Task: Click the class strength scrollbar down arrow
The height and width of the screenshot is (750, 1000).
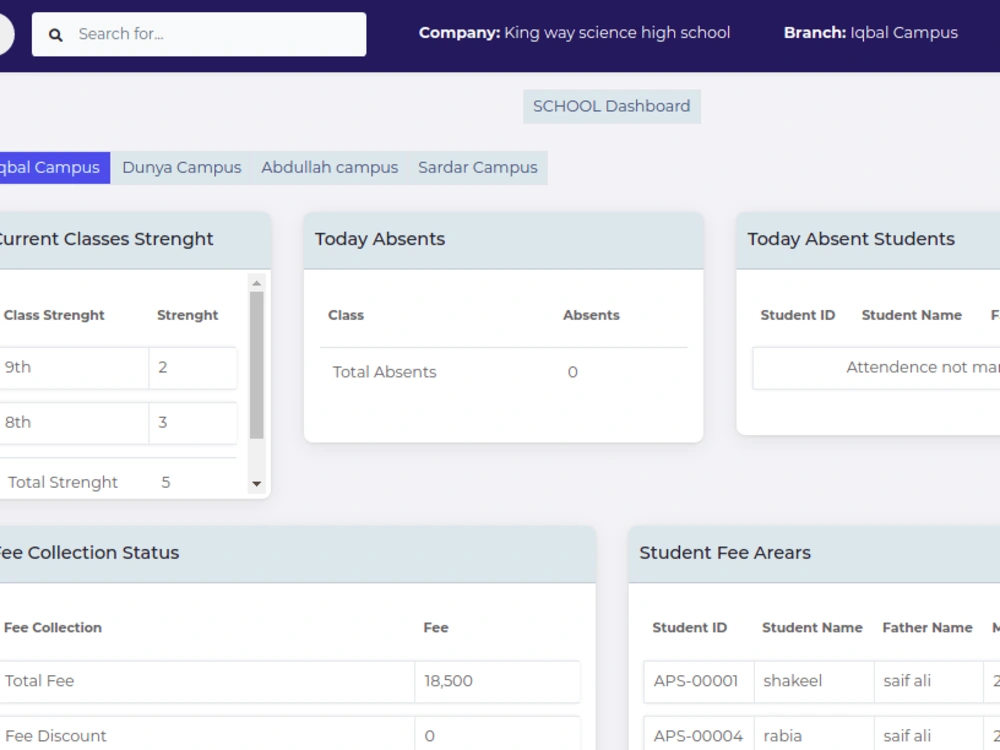Action: [256, 484]
